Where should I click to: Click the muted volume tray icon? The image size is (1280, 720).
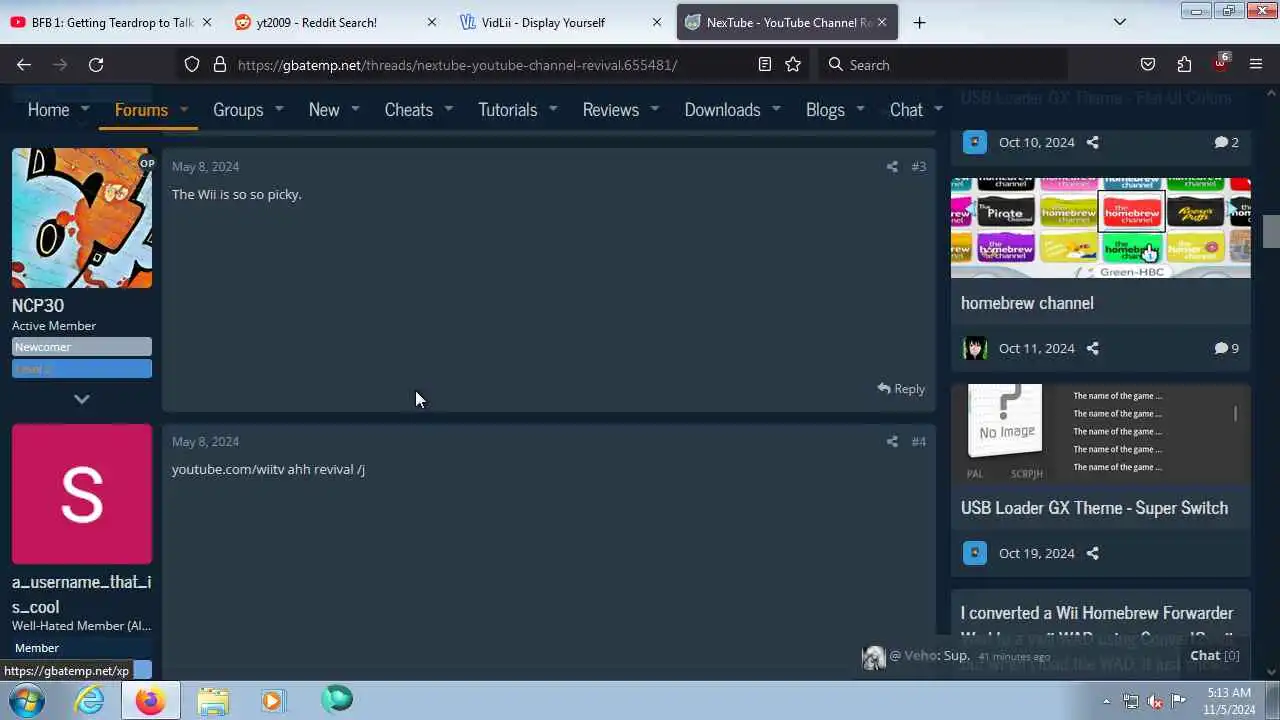[1155, 701]
